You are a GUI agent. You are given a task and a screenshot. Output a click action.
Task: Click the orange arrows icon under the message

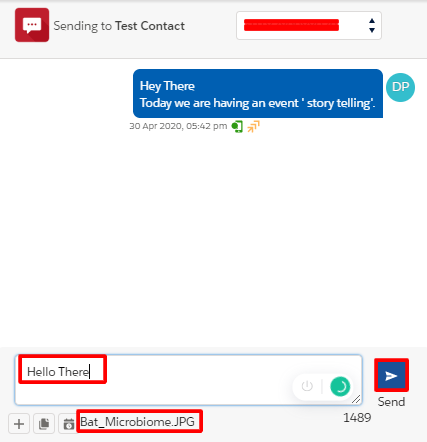[253, 126]
